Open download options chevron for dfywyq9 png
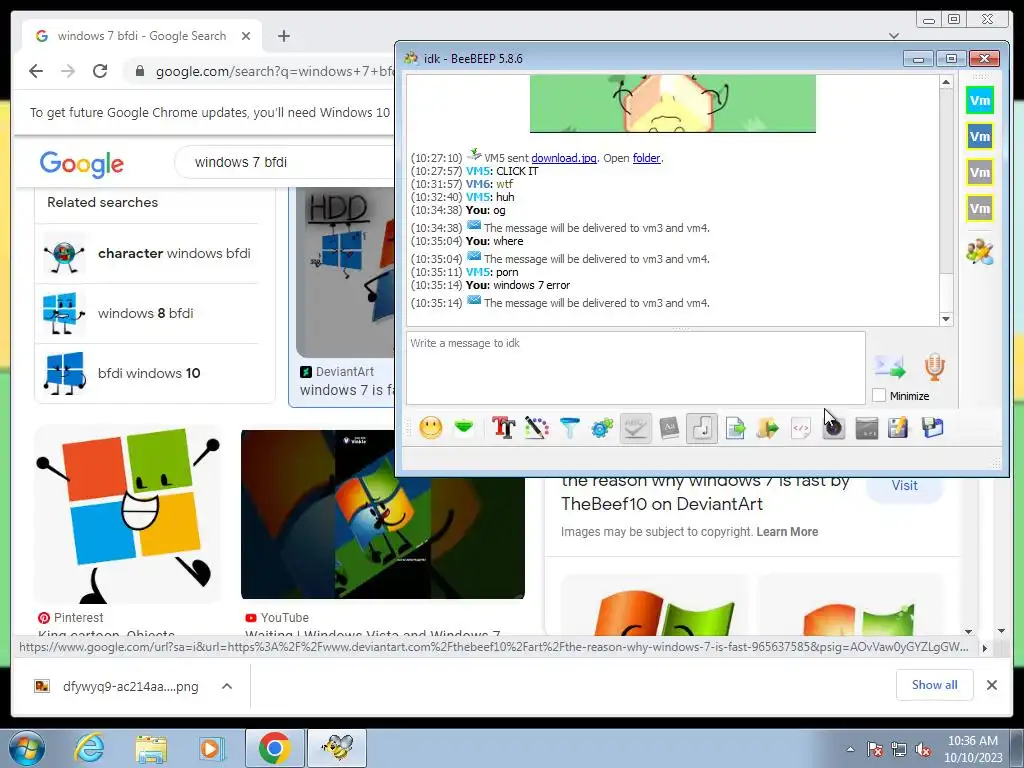The width and height of the screenshot is (1024, 768). coord(227,686)
